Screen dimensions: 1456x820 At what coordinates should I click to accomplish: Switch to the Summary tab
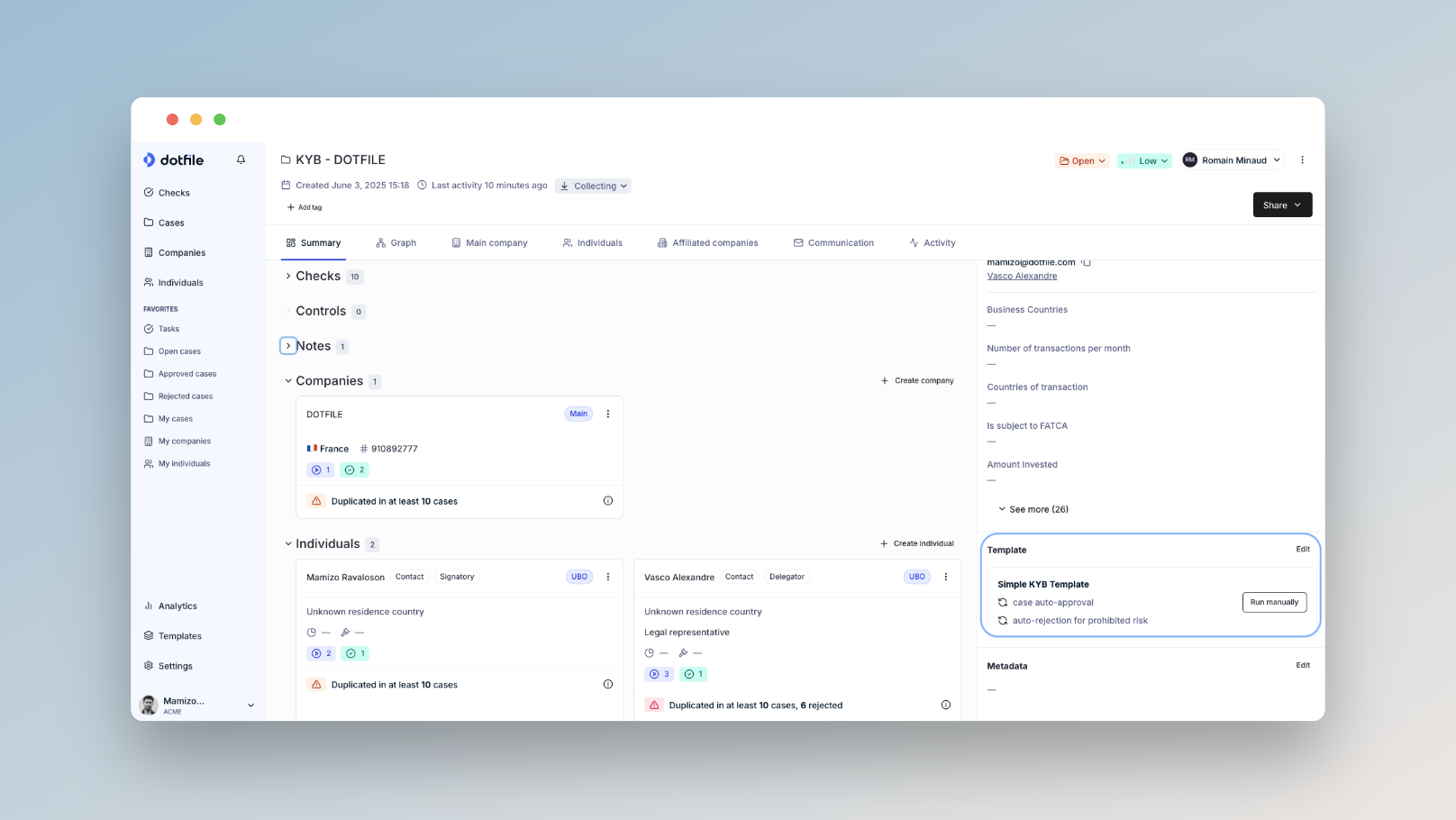[x=314, y=242]
